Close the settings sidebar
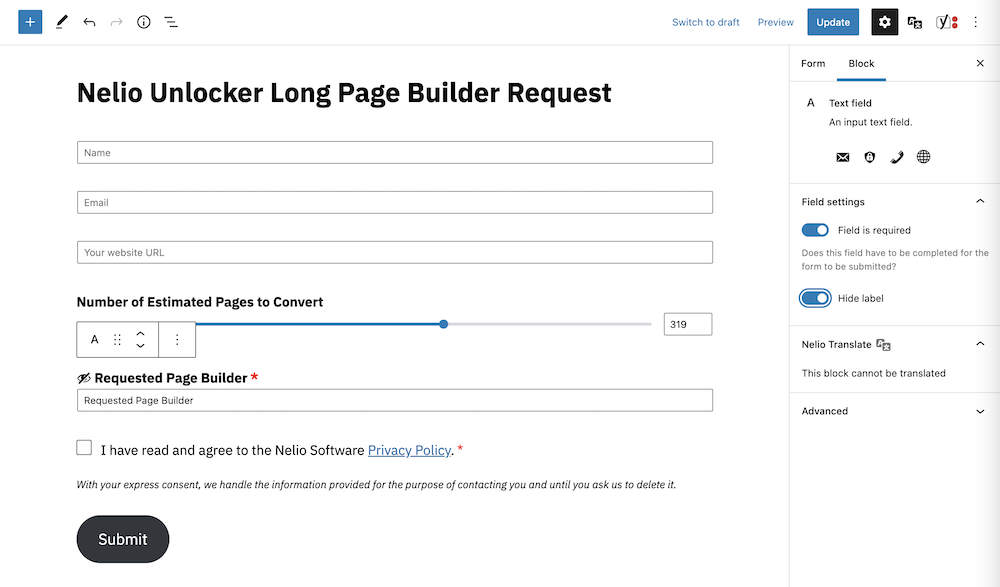Image resolution: width=1000 pixels, height=587 pixels. click(980, 63)
